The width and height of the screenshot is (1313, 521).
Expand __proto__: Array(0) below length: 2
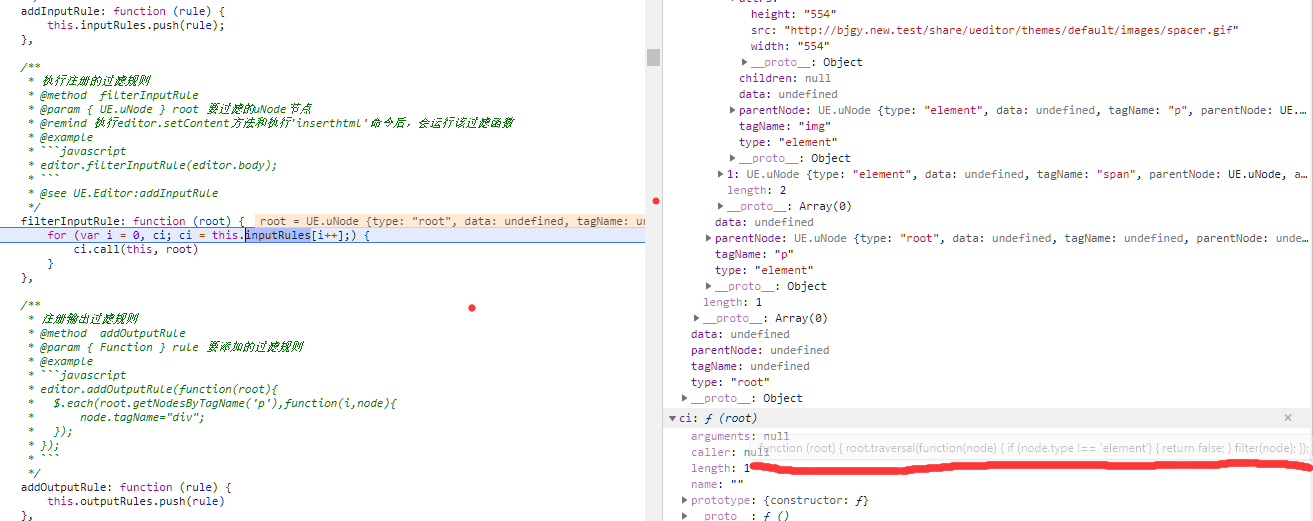(721, 206)
